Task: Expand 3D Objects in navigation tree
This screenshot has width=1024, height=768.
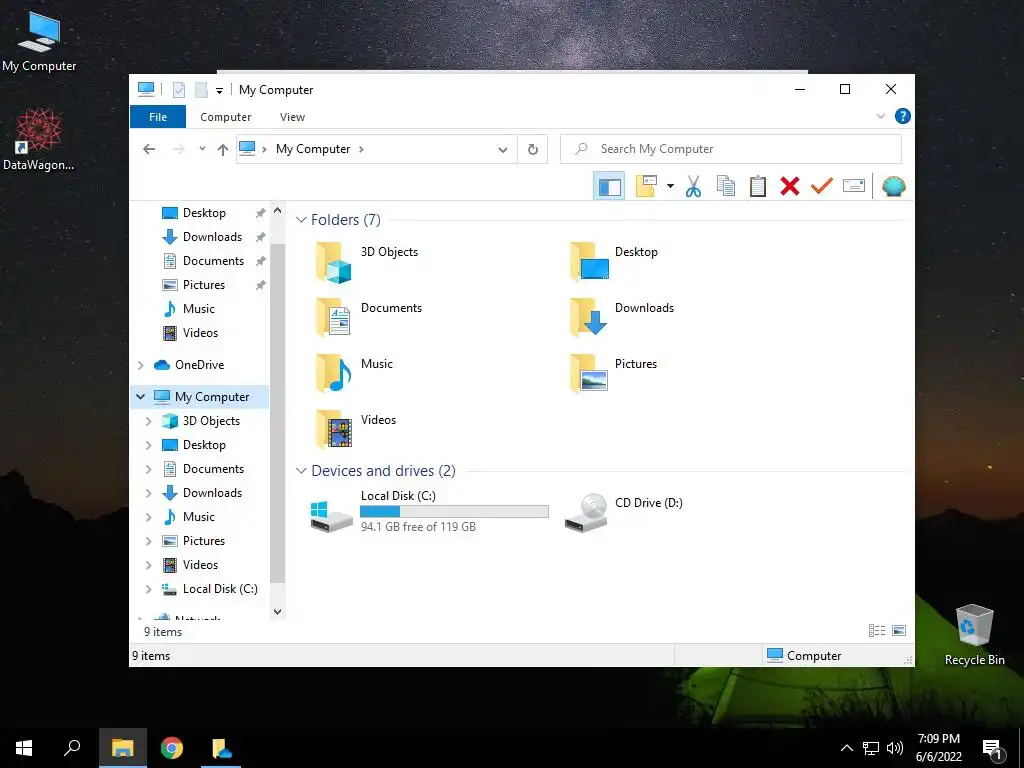Action: [149, 421]
